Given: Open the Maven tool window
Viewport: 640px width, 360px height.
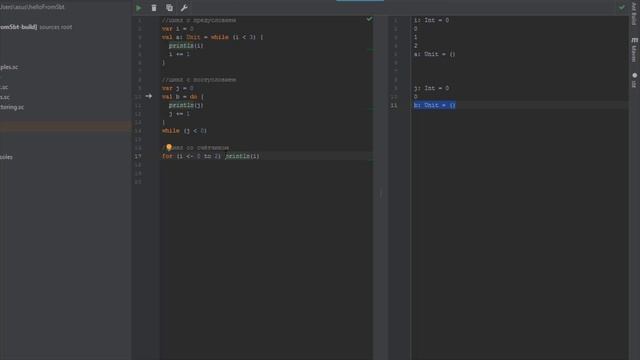Looking at the screenshot, I should 634,50.
